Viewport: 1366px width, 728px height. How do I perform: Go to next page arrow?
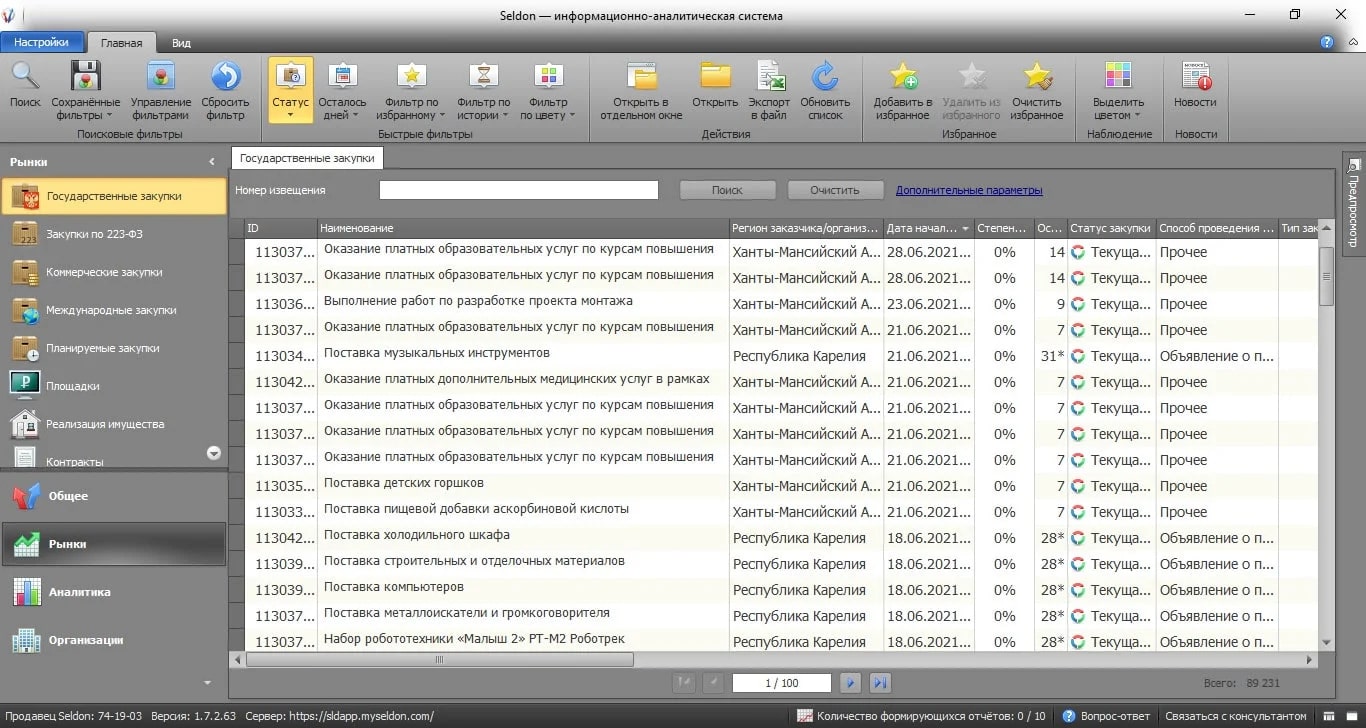pyautogui.click(x=850, y=683)
